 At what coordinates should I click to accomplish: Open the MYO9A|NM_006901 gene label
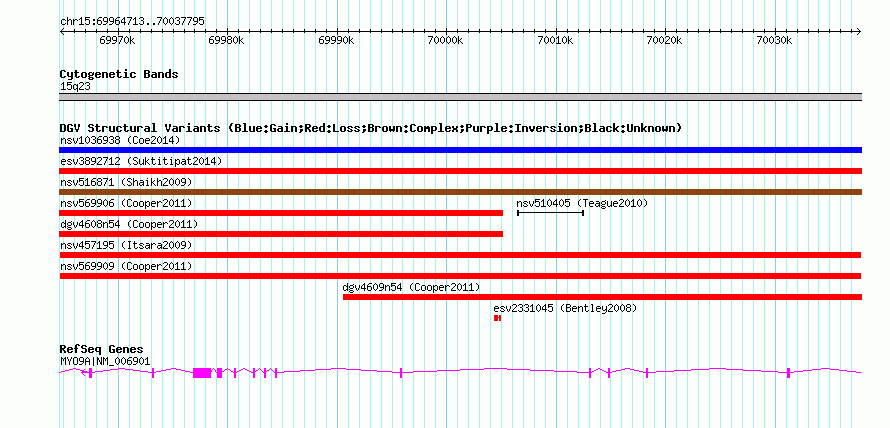click(105, 361)
